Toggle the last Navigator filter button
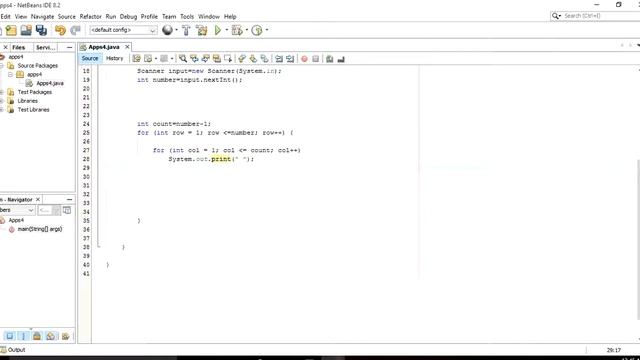640x360 pixels. (65, 336)
